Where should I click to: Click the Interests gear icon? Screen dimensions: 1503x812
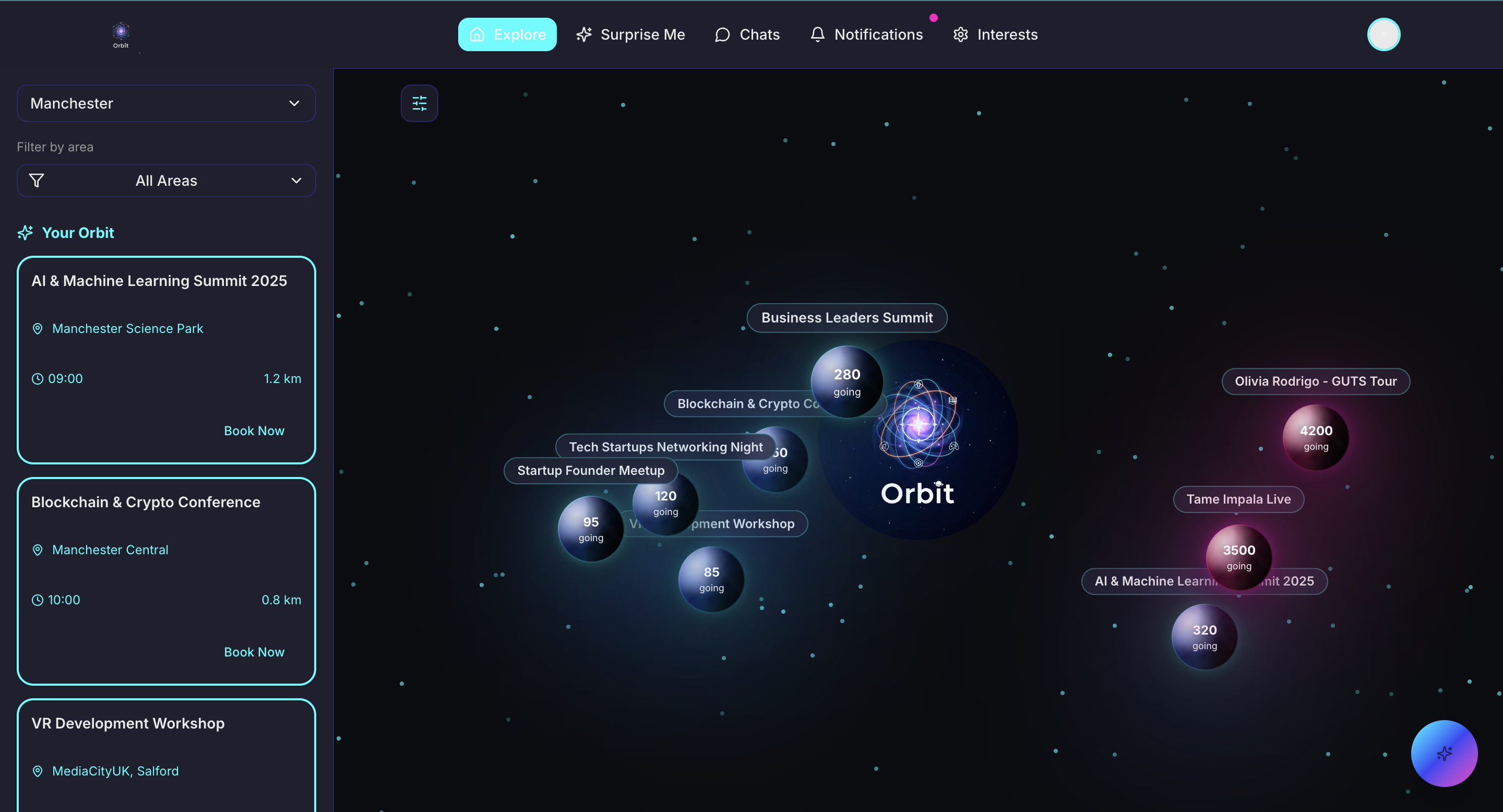click(x=960, y=34)
